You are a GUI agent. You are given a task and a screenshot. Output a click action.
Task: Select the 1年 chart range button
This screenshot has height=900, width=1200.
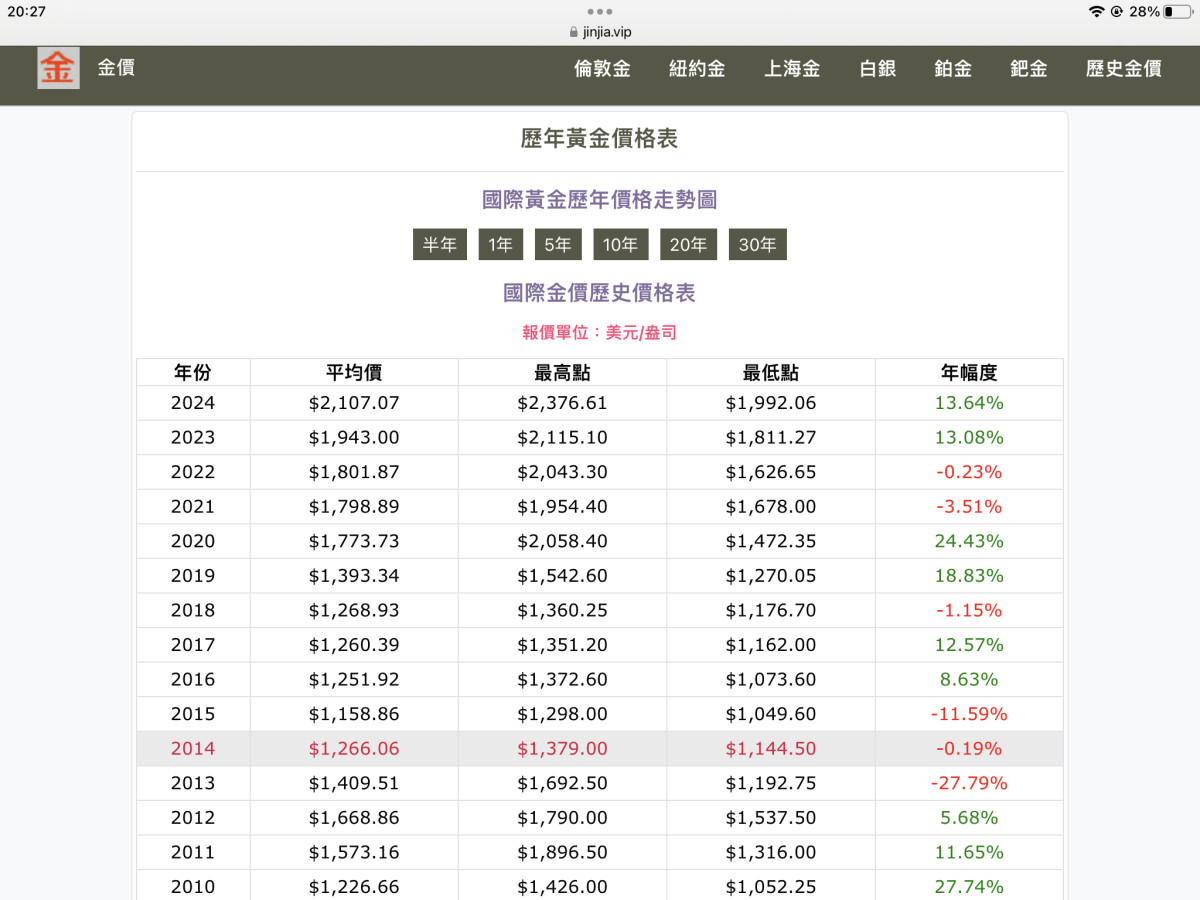(x=501, y=245)
